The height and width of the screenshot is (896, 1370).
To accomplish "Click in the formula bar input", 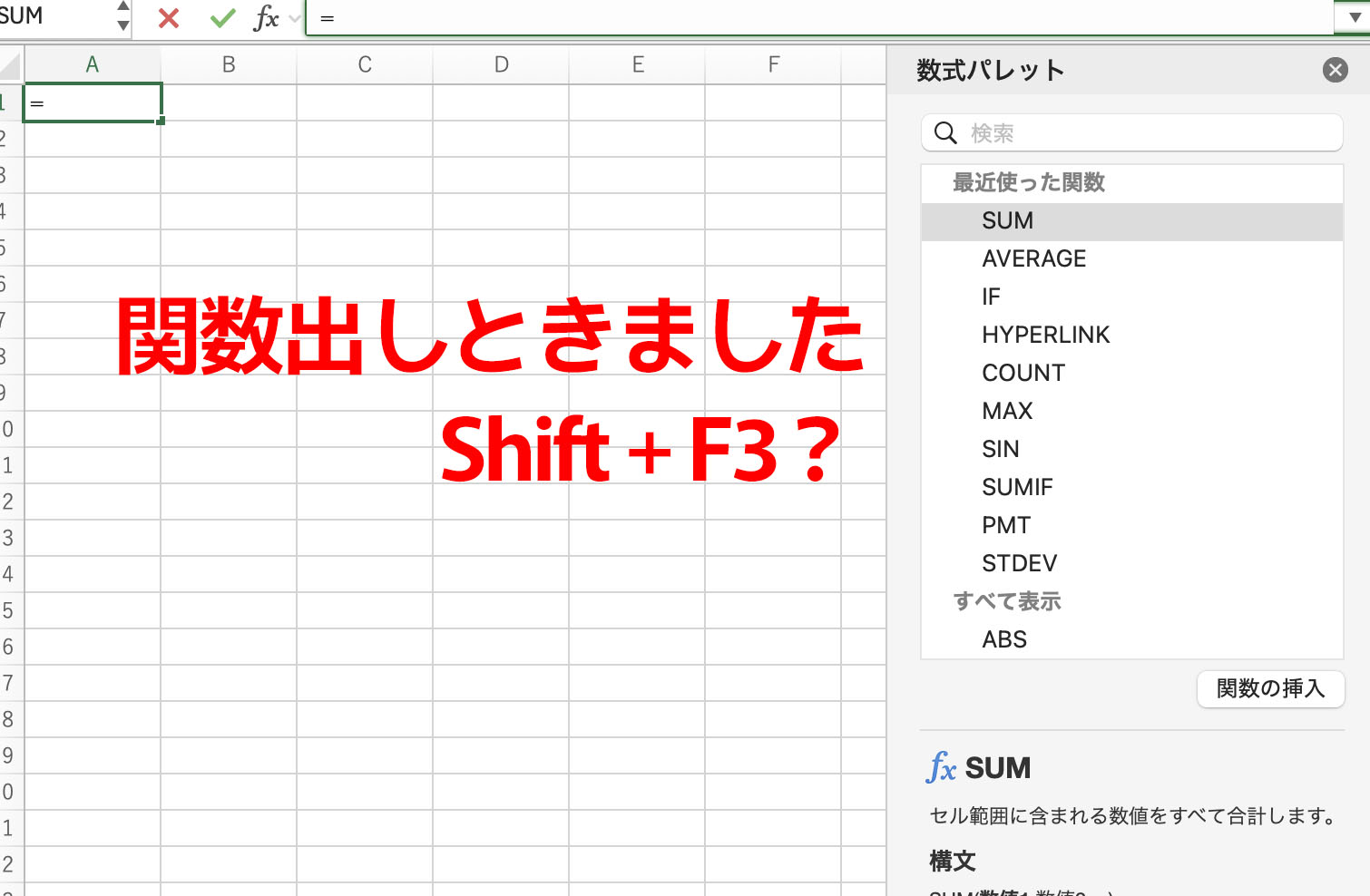I will (x=817, y=18).
